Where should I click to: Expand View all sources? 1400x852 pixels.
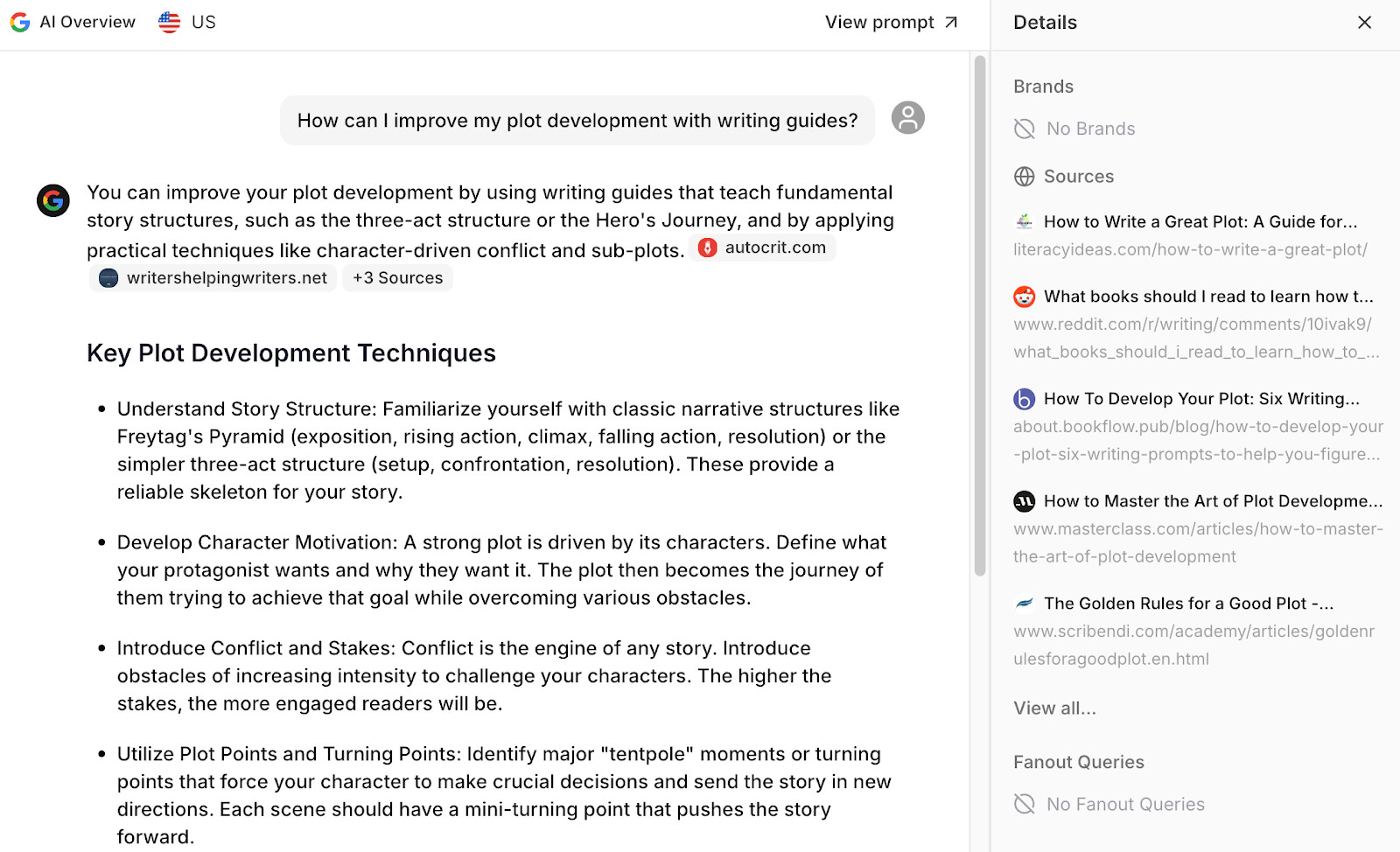point(1054,709)
